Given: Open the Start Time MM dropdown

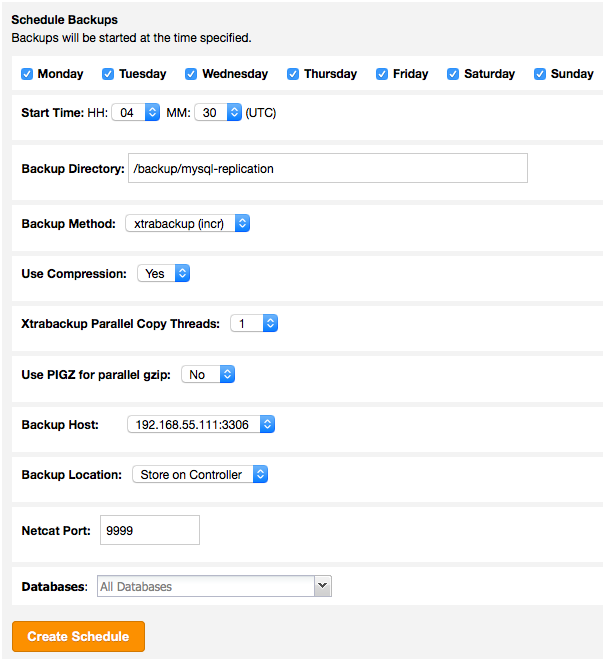Looking at the screenshot, I should point(218,112).
